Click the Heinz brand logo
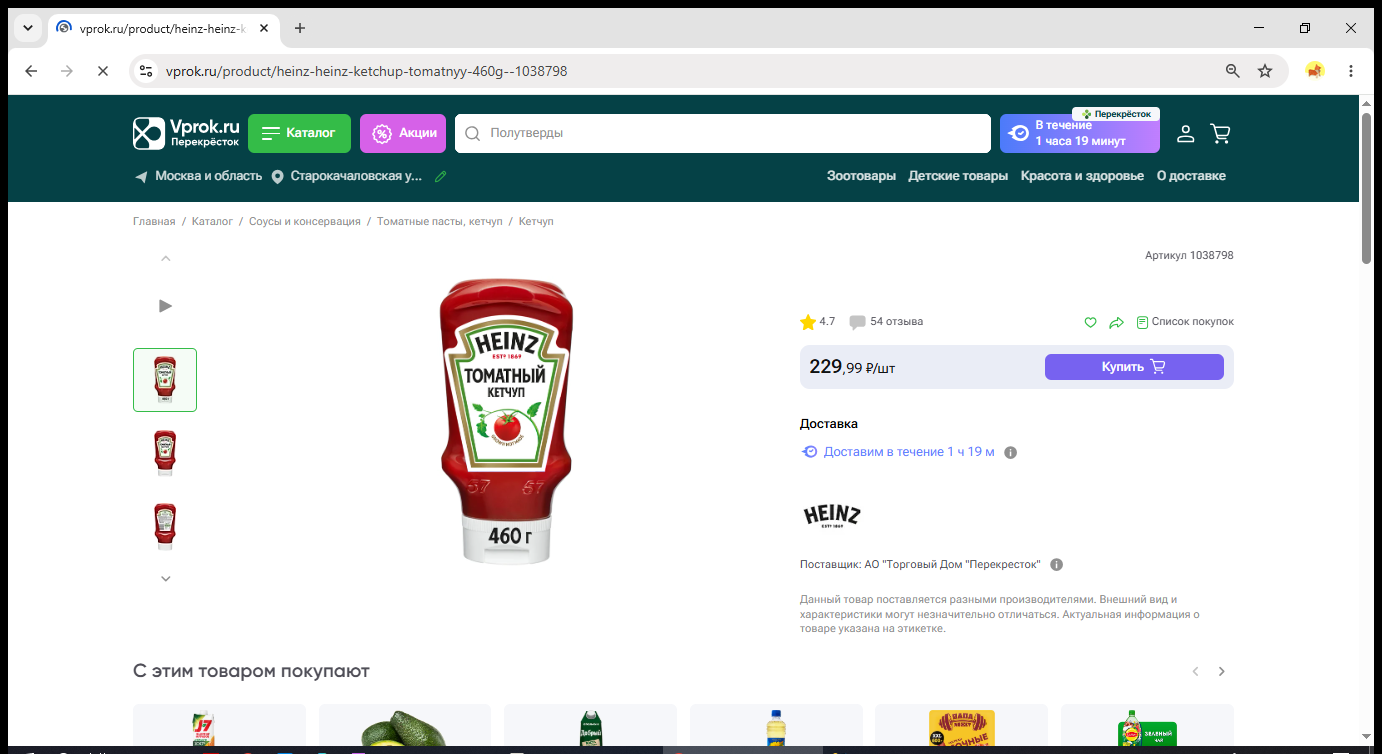 tap(832, 515)
